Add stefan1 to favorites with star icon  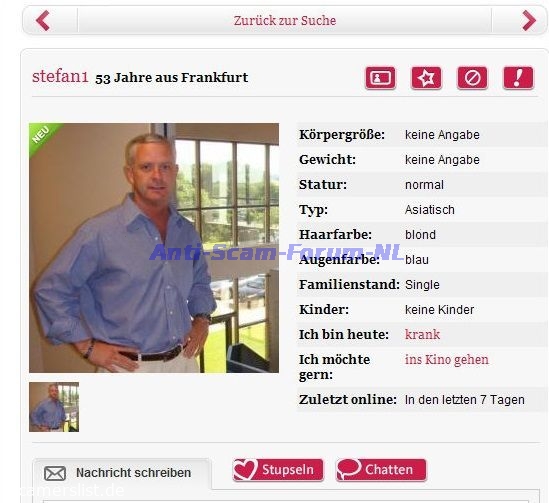426,78
